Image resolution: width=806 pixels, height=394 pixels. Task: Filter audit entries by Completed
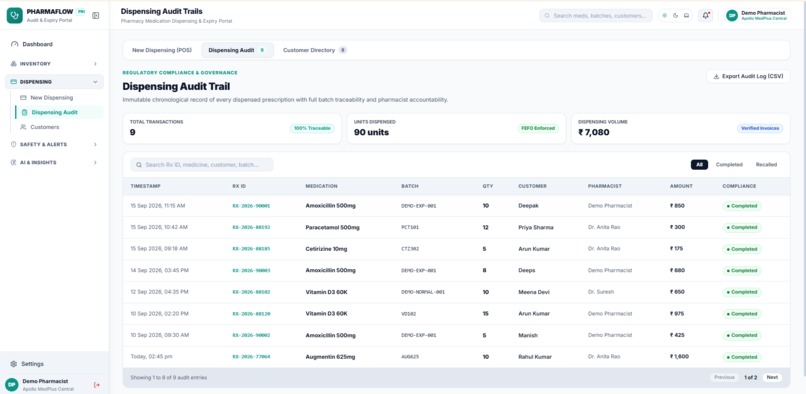point(729,165)
